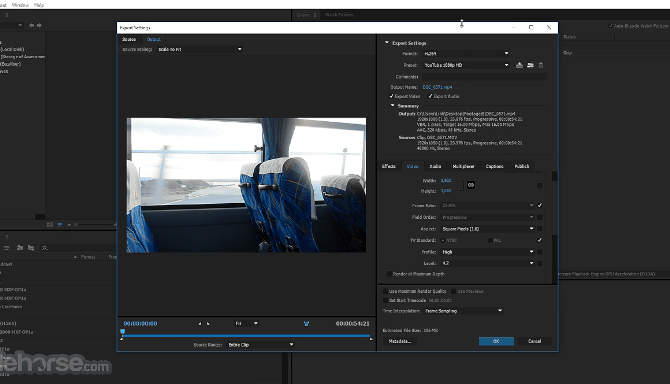The height and width of the screenshot is (384, 670).
Task: Click the bus interior preview image
Action: coord(247,185)
